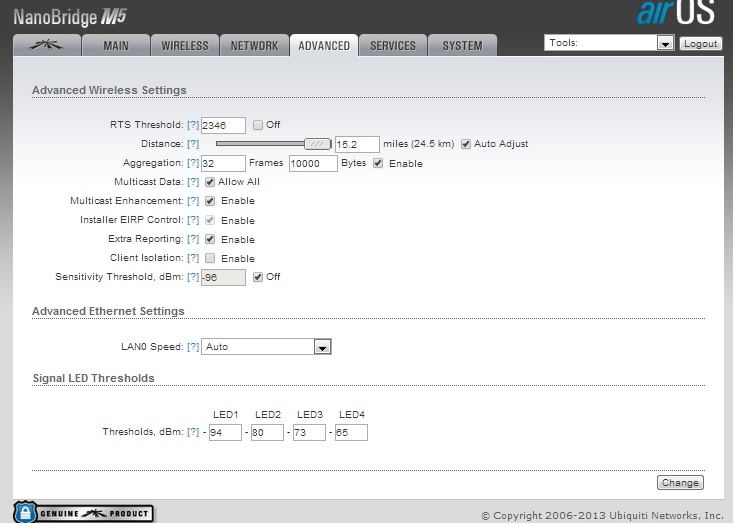
Task: Open the Tools dropdown
Action: coord(609,43)
